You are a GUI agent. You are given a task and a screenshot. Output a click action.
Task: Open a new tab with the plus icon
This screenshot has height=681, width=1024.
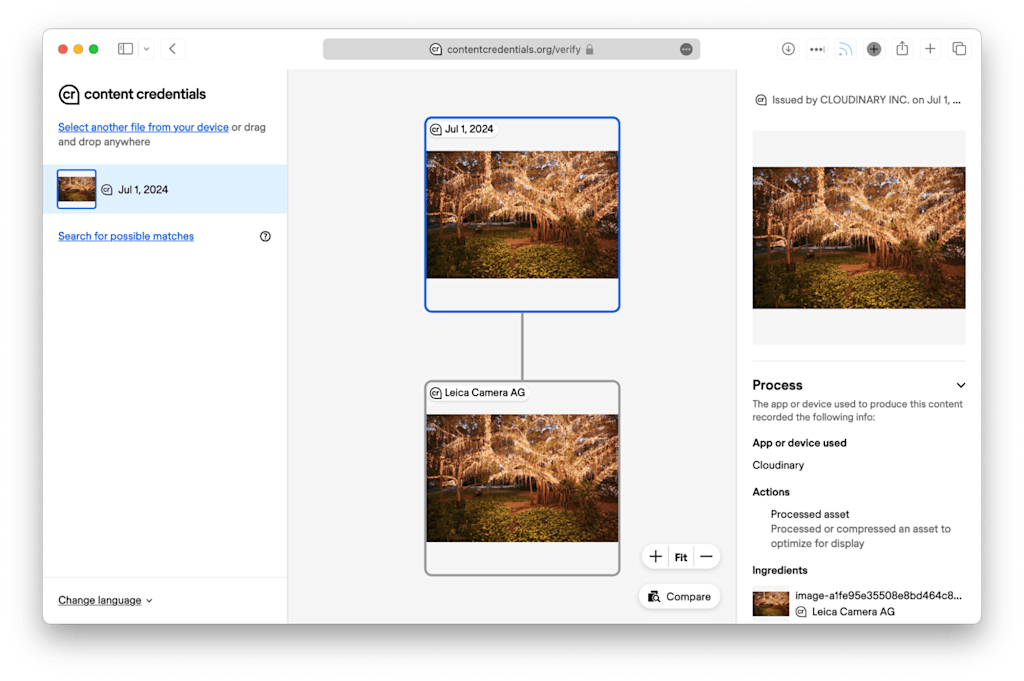pyautogui.click(x=930, y=49)
